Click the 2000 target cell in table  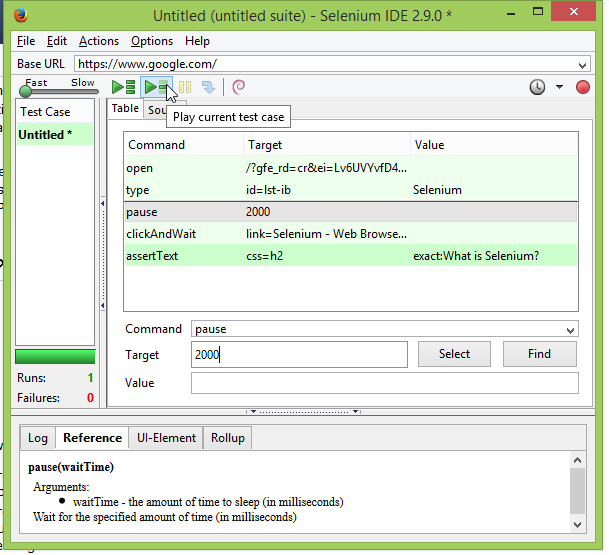[258, 212]
